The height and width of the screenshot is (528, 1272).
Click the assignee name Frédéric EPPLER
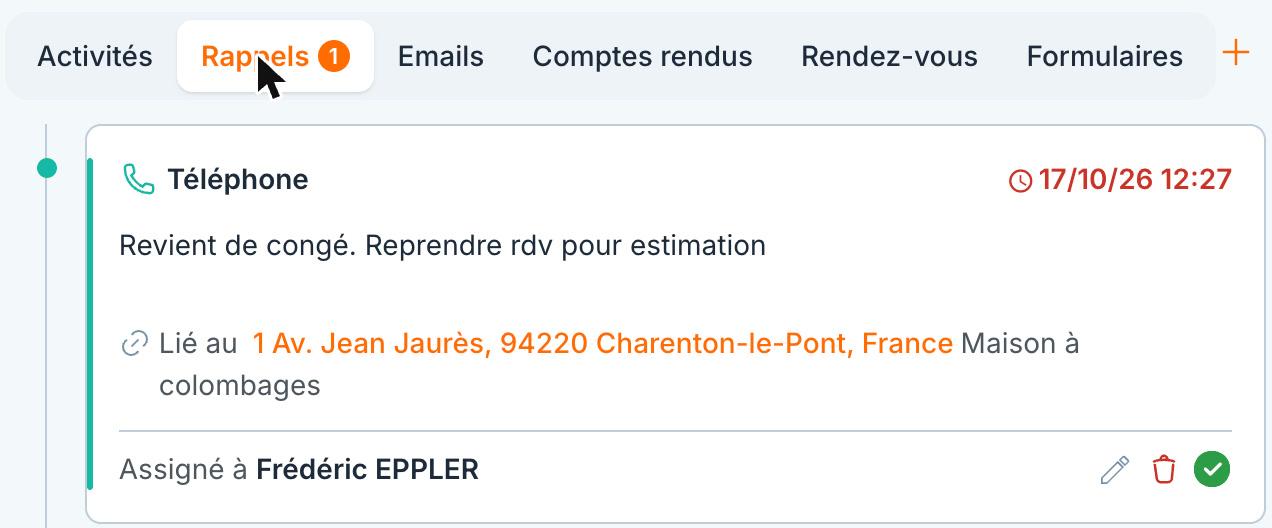tap(367, 469)
